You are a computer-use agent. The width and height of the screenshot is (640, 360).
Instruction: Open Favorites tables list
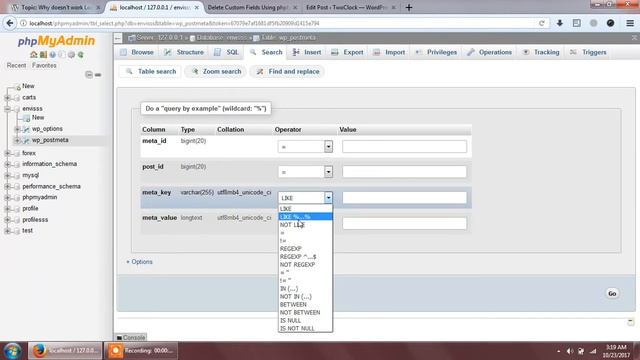coord(44,65)
